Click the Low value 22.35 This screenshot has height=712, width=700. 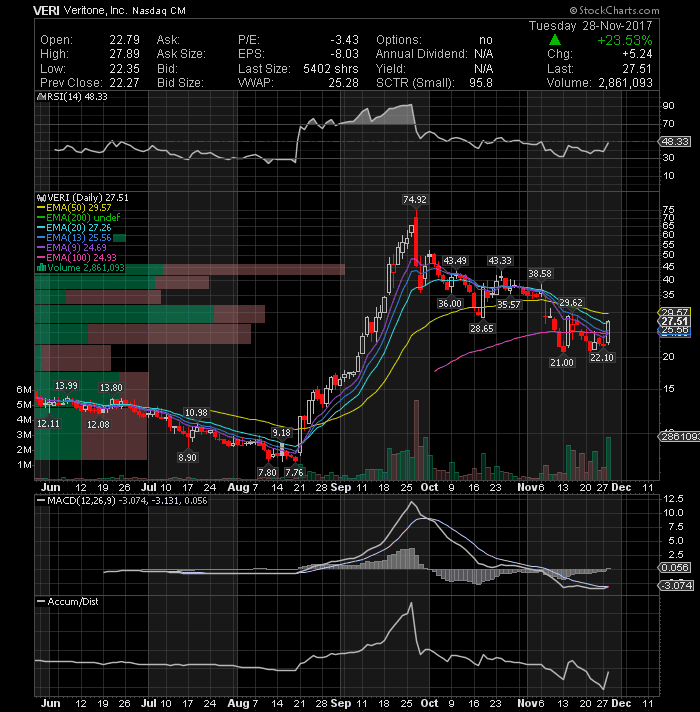(124, 69)
